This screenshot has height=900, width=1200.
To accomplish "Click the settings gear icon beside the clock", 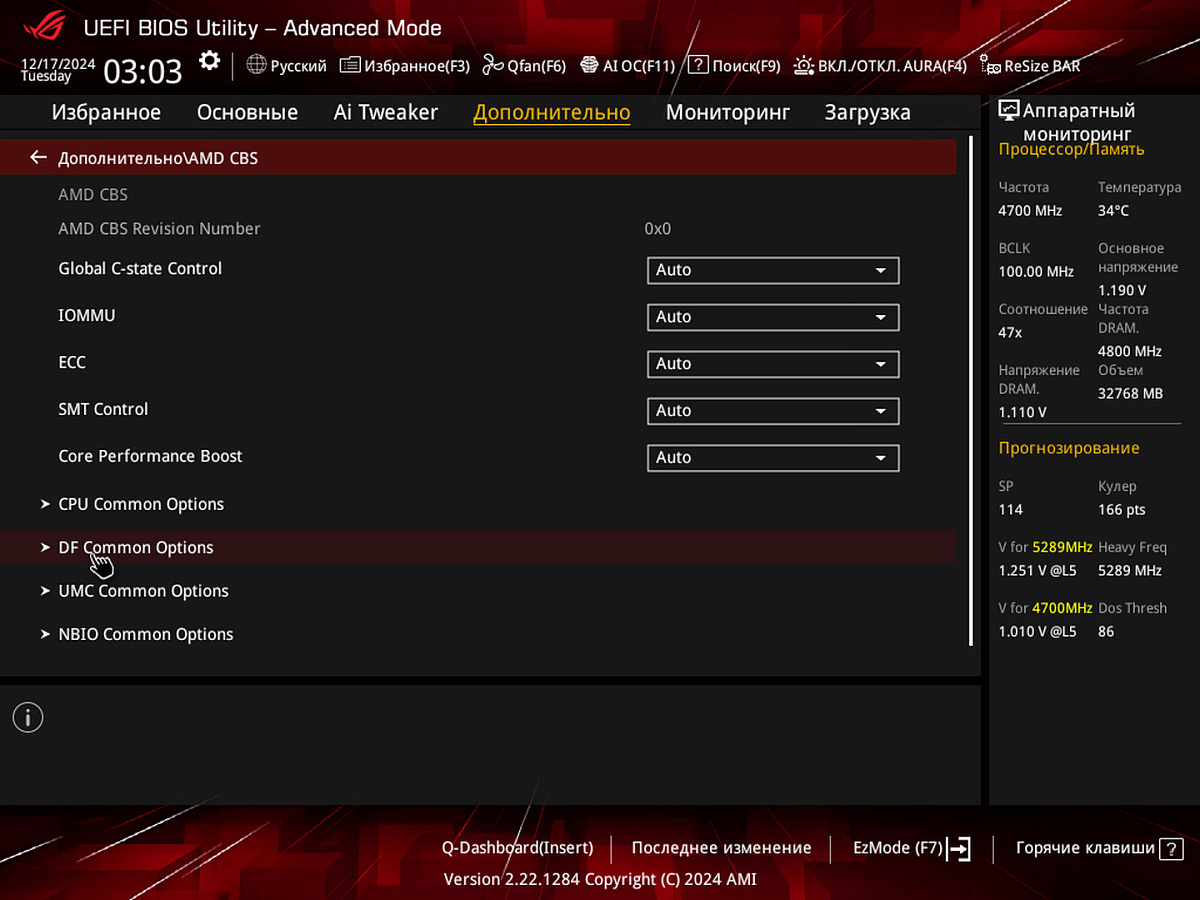I will 209,61.
